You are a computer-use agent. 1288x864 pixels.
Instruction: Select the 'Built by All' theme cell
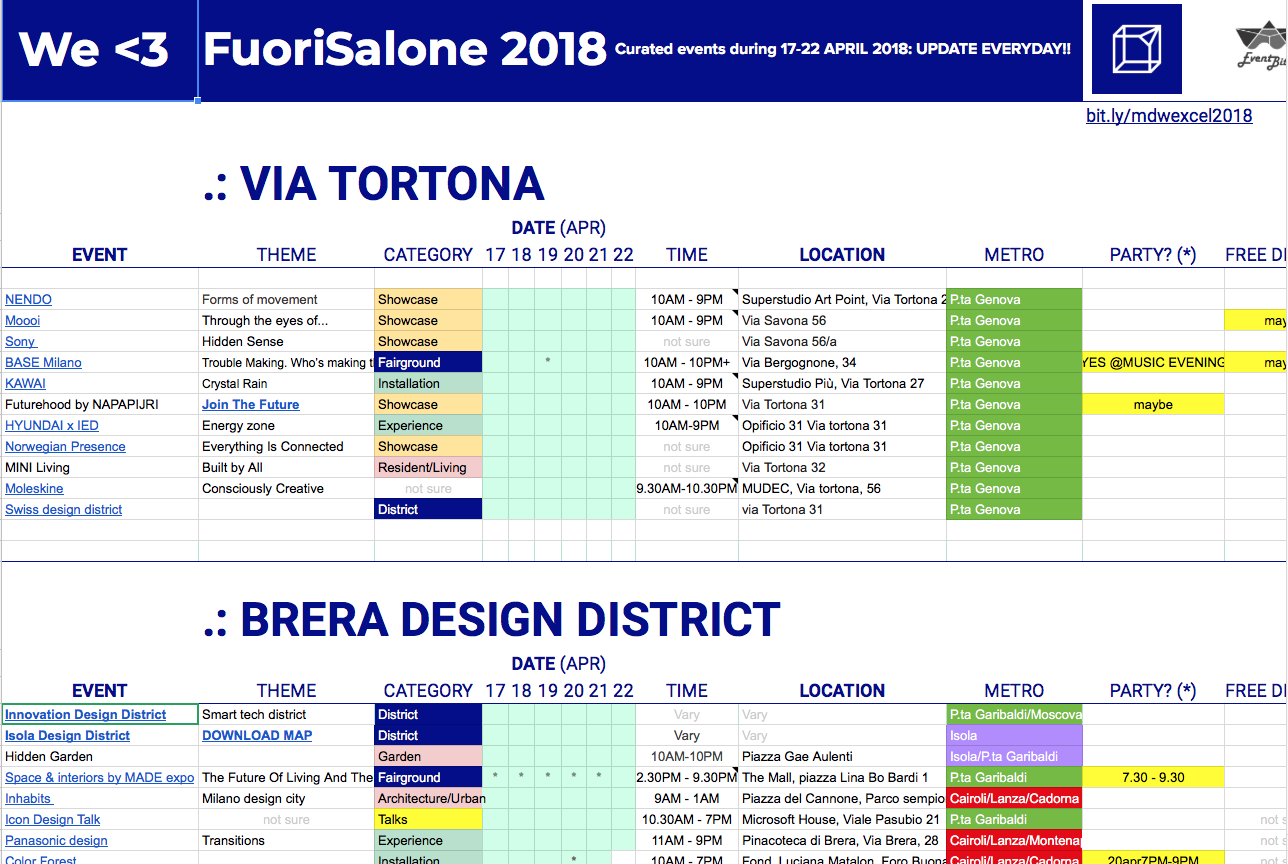coord(286,467)
